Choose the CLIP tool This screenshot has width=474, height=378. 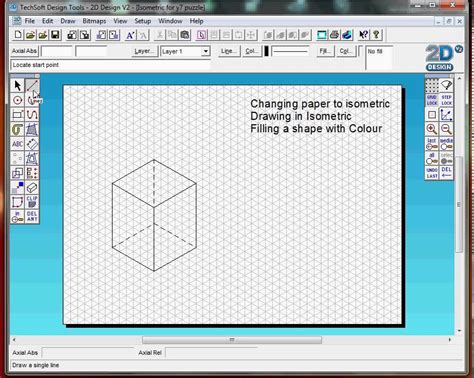(32, 202)
